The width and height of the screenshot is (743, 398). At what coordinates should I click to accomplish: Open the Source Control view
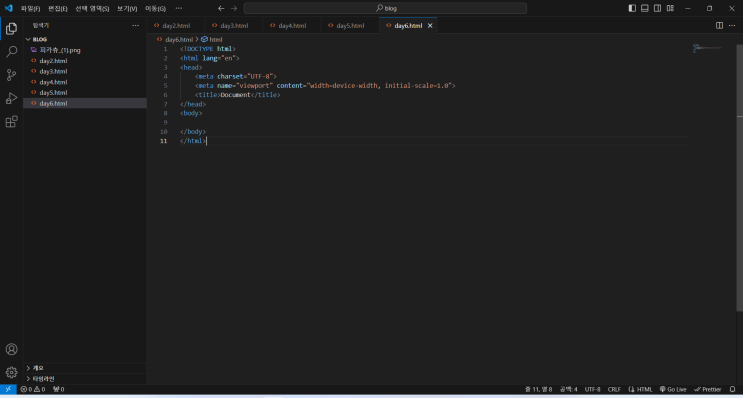[11, 75]
